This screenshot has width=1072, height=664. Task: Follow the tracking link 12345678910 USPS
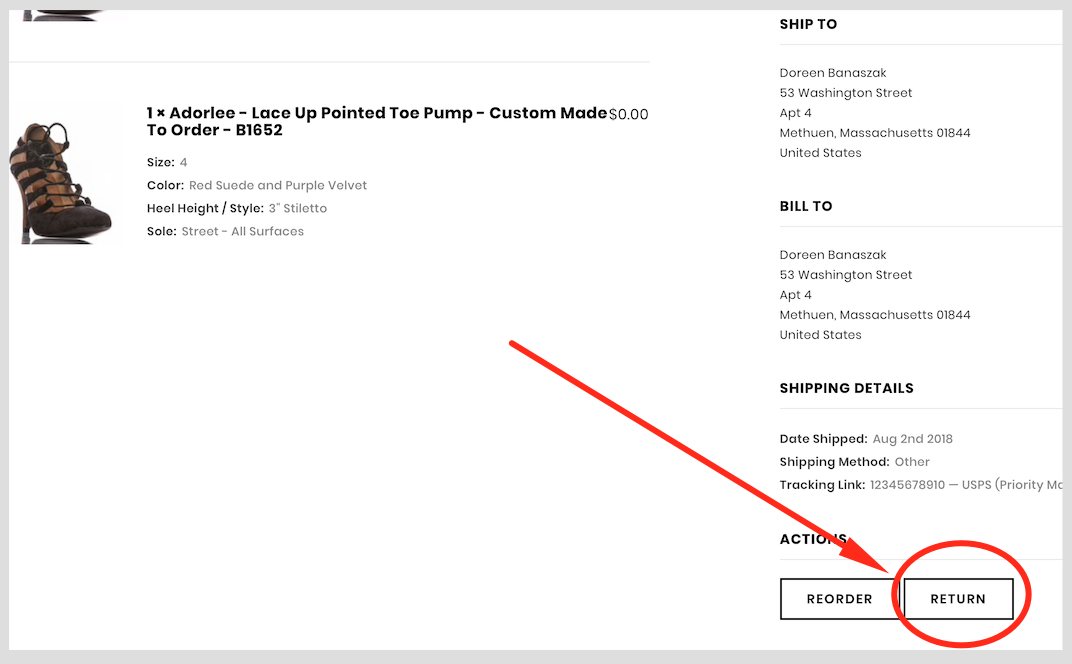(966, 485)
